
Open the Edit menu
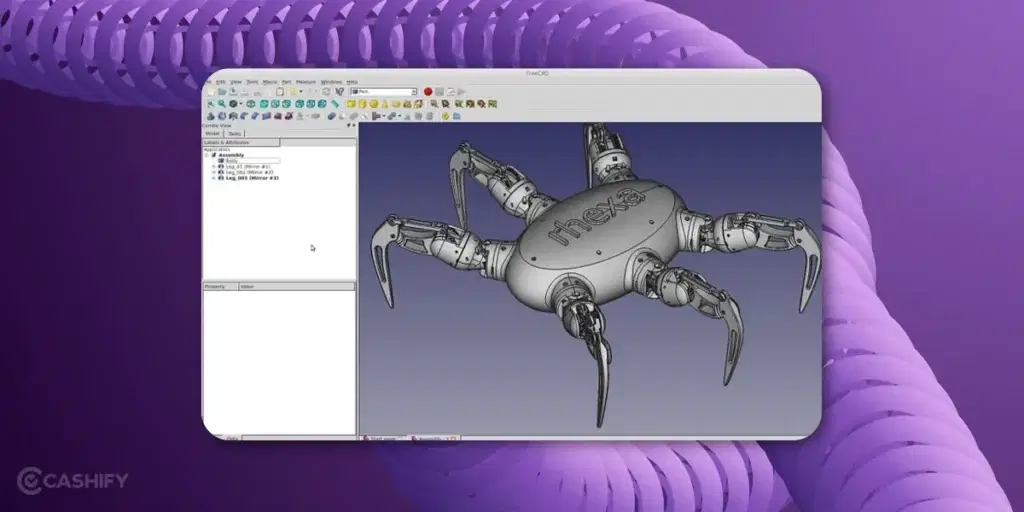221,82
